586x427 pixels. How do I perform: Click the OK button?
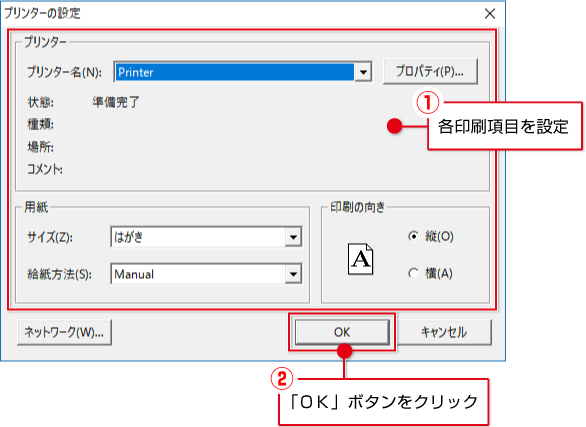342,332
